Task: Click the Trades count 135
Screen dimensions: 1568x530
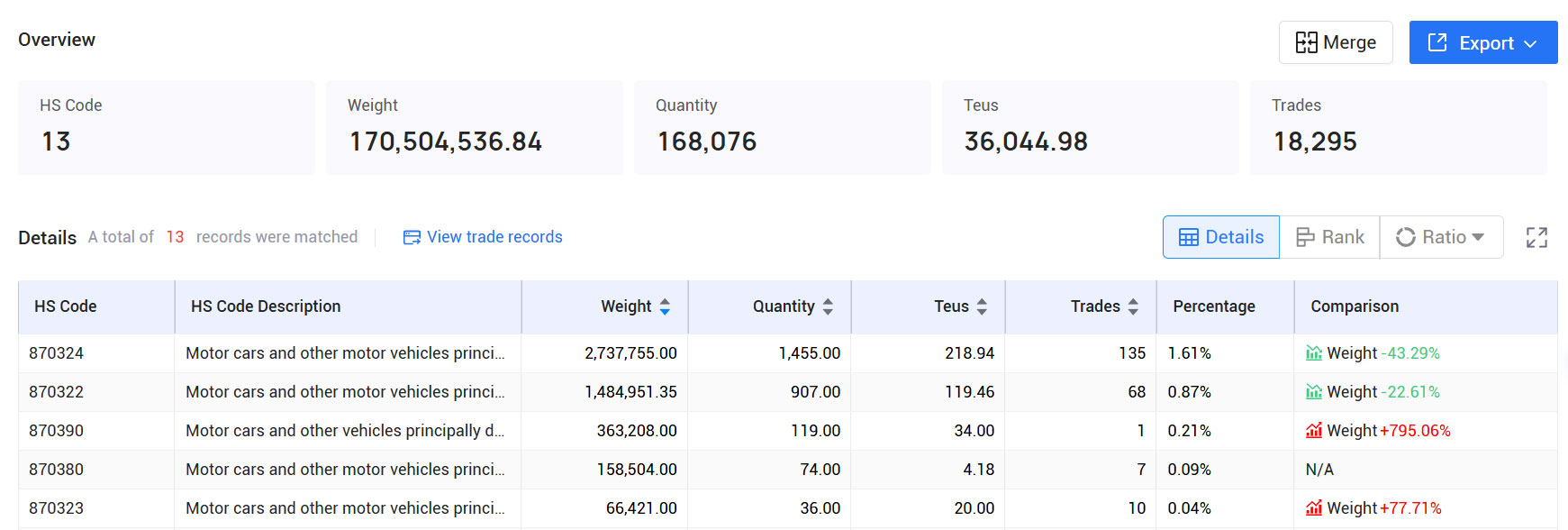Action: 1132,353
